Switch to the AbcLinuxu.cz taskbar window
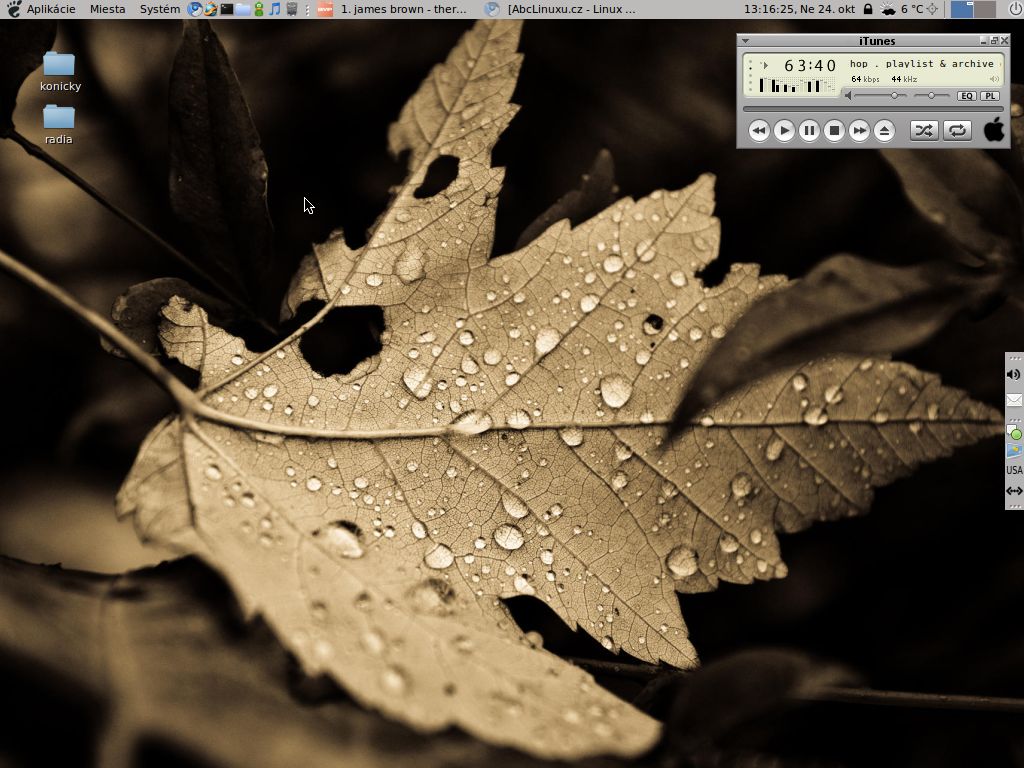Screen dimensions: 1024x768 tap(560, 9)
